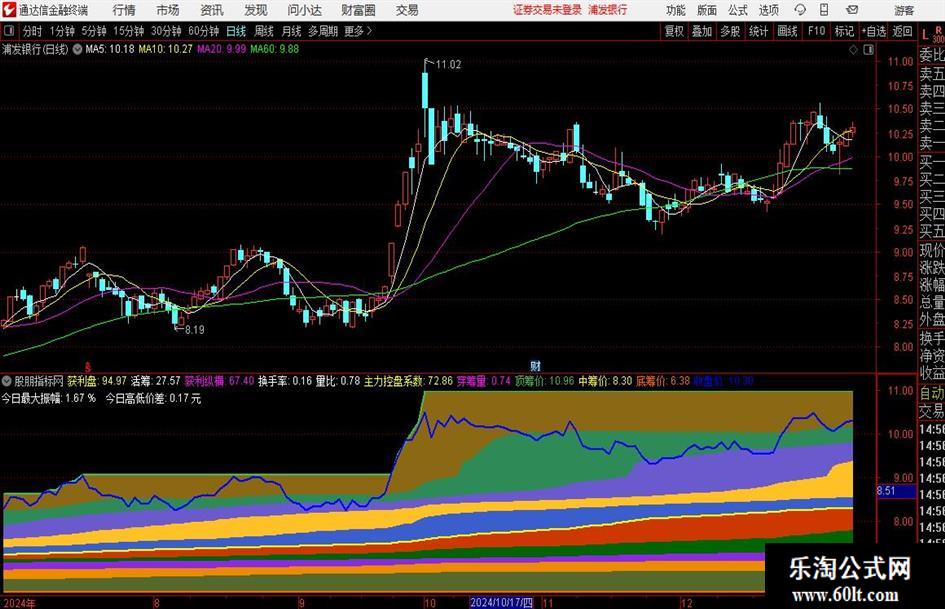
Task: Click the red $ marker below chart
Action: click(x=88, y=366)
